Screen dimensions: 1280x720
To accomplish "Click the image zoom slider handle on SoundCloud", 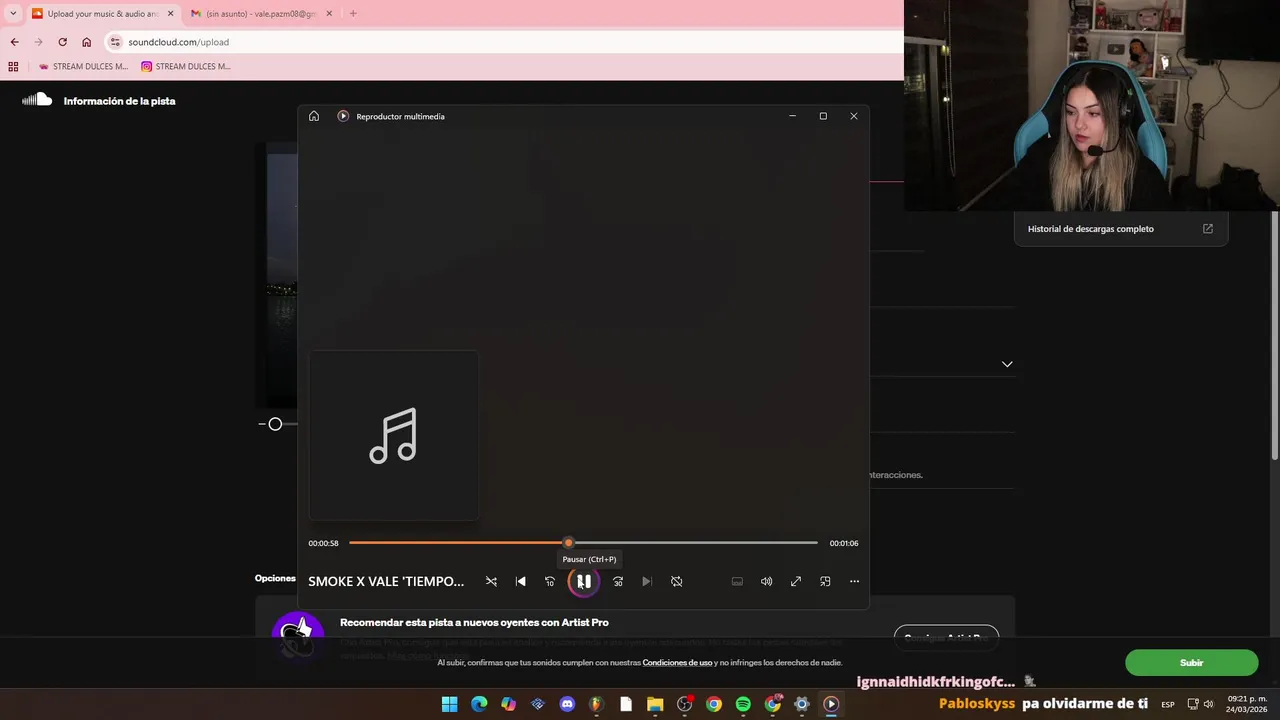I will pos(275,424).
